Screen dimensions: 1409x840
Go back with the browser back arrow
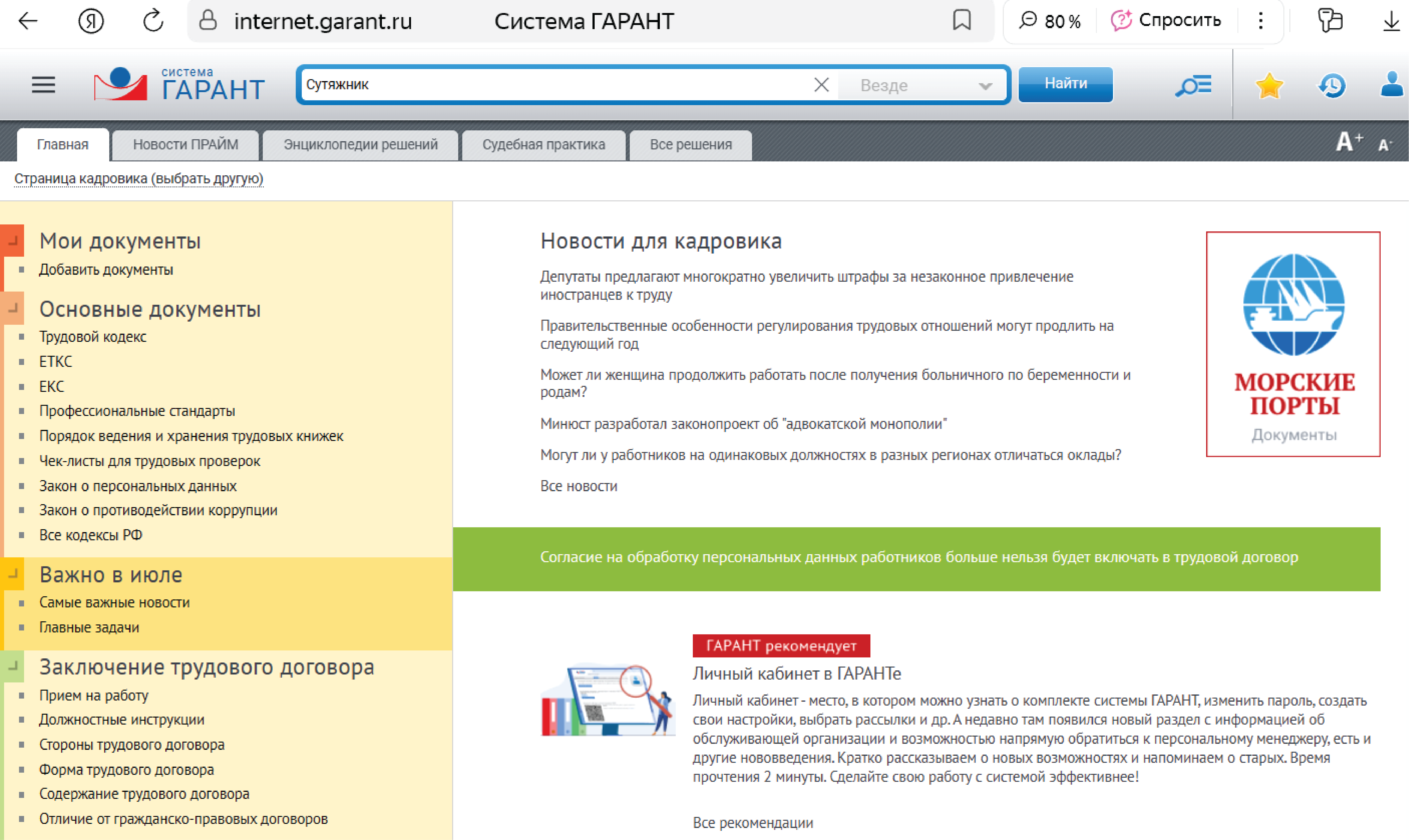coord(27,21)
